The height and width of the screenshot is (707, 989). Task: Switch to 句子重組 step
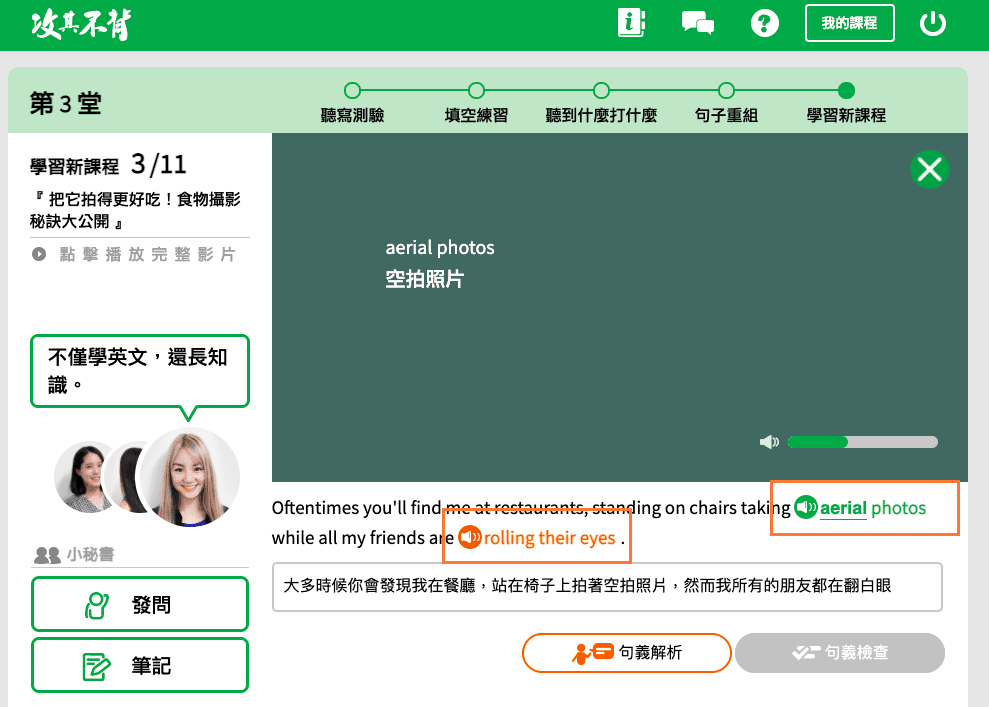pos(726,91)
